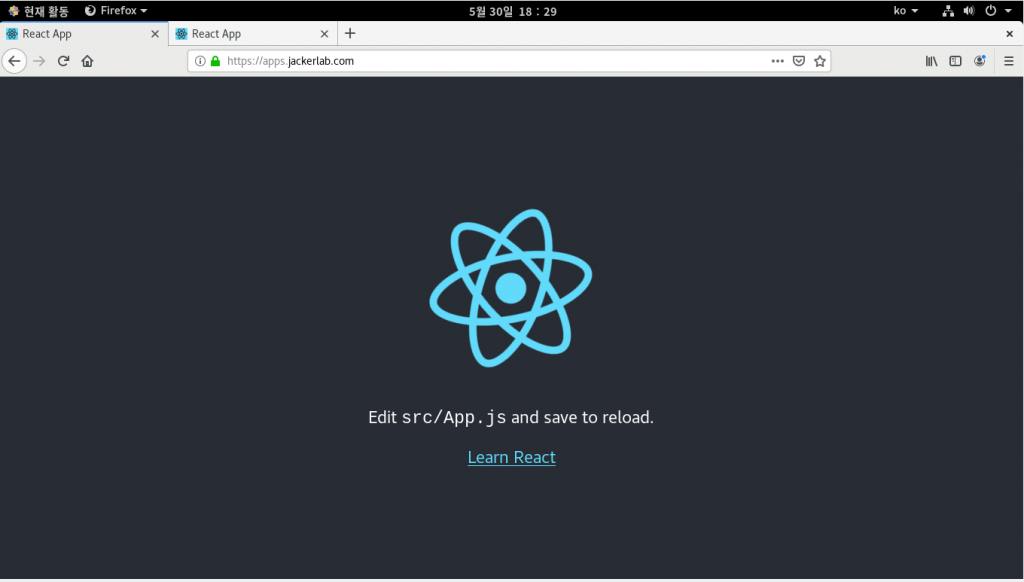Click the spinning React logo
The image size is (1024, 582).
click(511, 287)
